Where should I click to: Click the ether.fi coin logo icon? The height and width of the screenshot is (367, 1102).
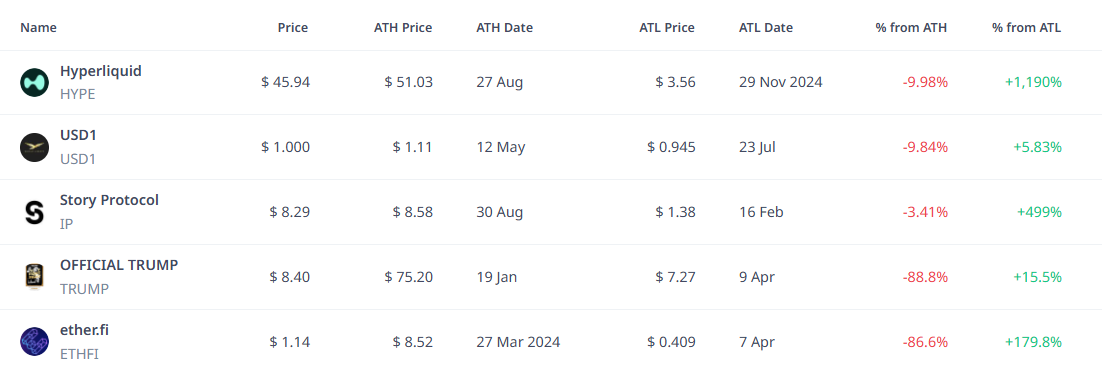34,342
